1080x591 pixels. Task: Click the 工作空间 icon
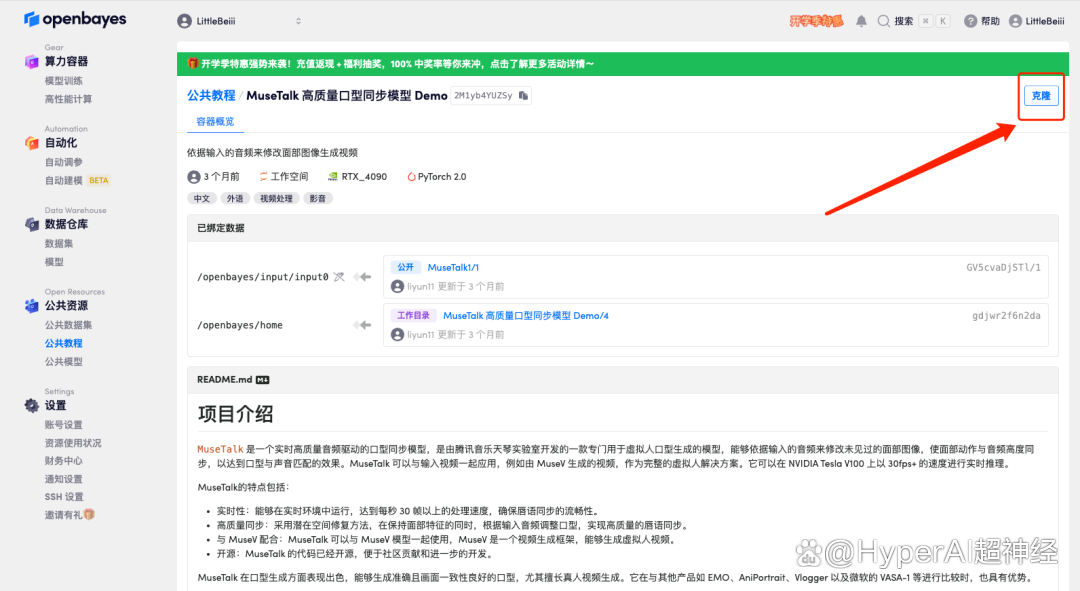click(x=263, y=177)
